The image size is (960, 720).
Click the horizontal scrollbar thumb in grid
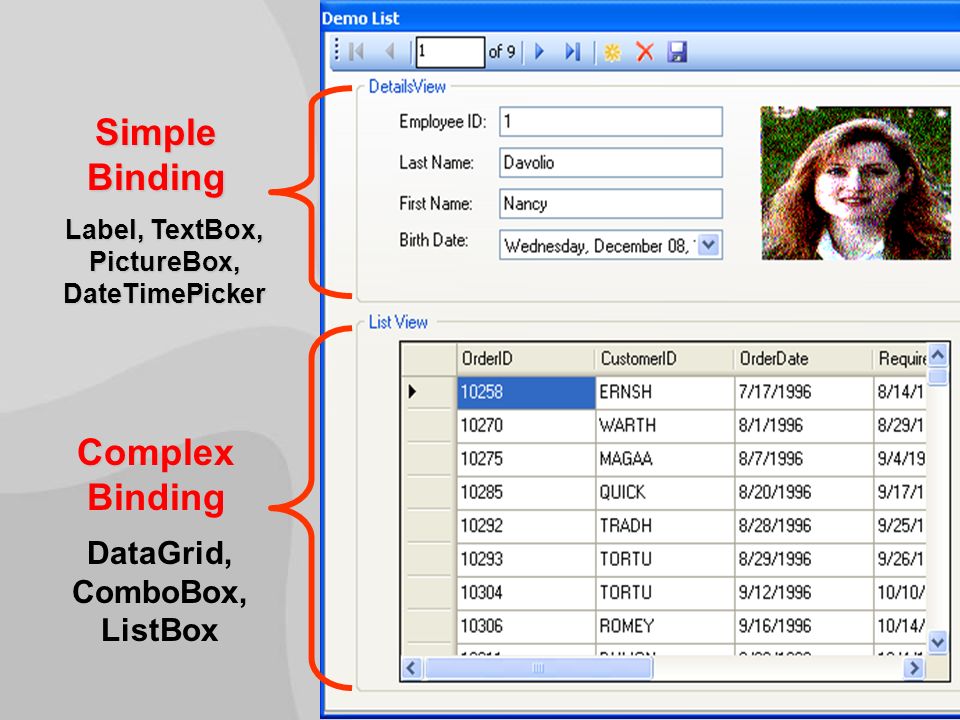pos(538,668)
